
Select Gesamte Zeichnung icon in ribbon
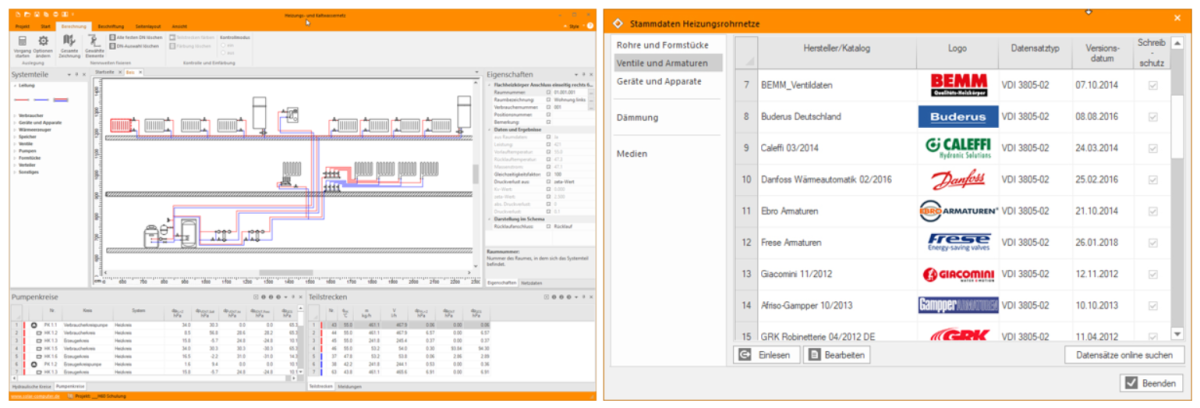point(69,40)
